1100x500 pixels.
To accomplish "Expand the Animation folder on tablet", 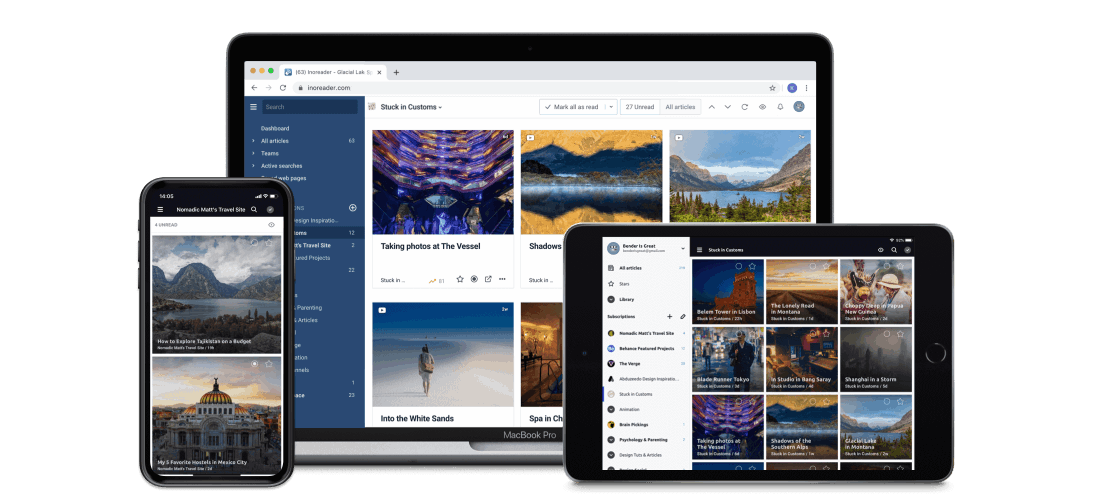I will coord(611,409).
